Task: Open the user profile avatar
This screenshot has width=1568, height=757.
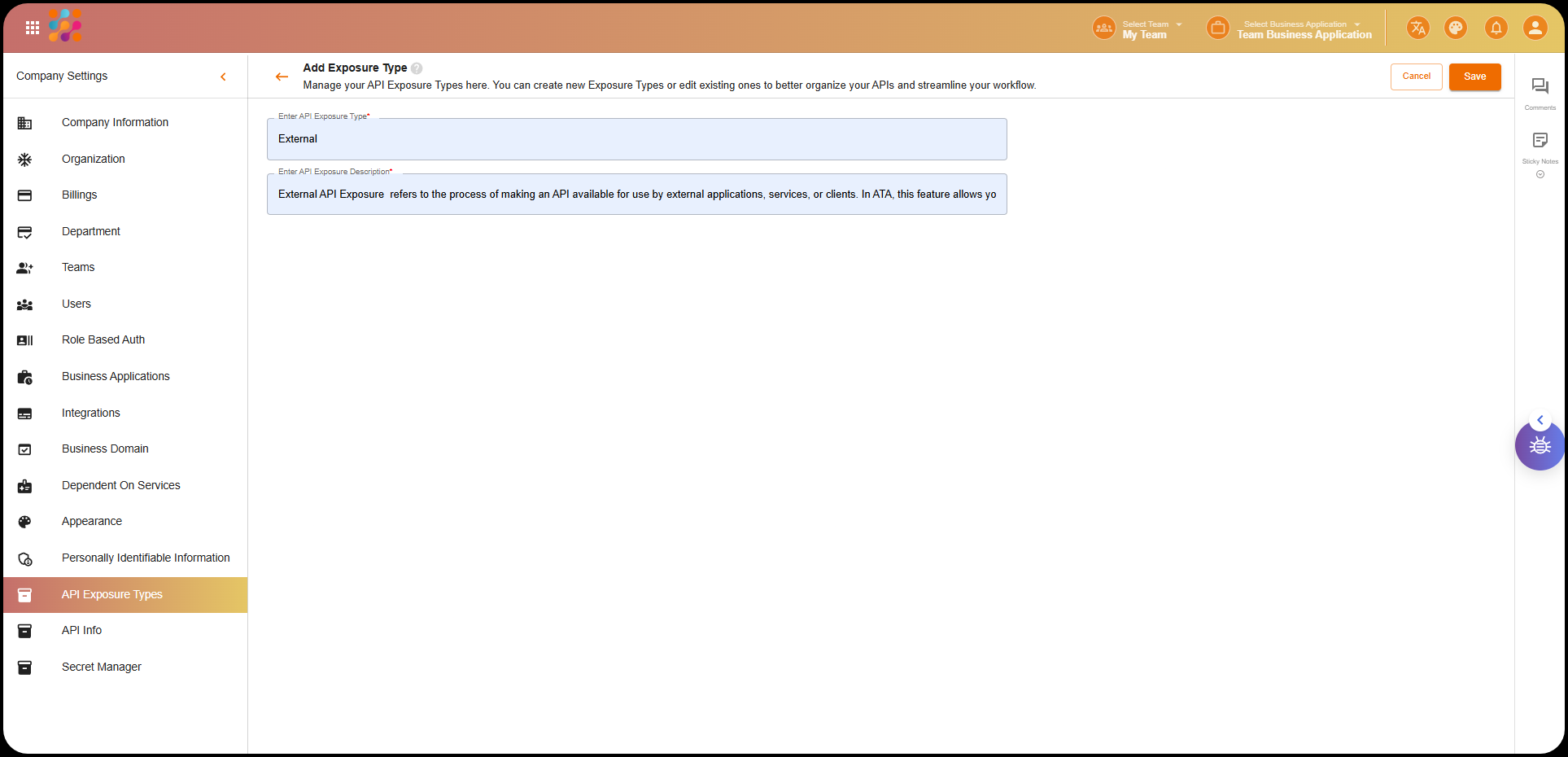Action: click(x=1535, y=28)
